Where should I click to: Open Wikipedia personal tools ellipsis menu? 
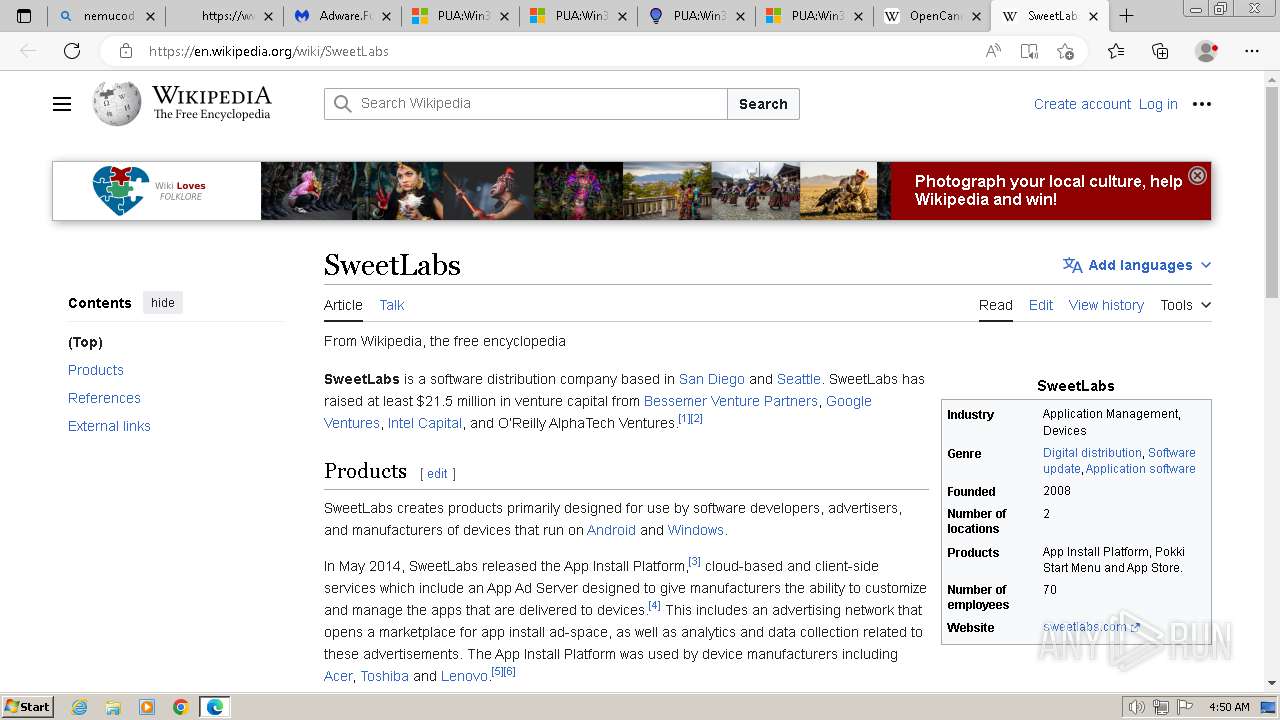point(1202,104)
